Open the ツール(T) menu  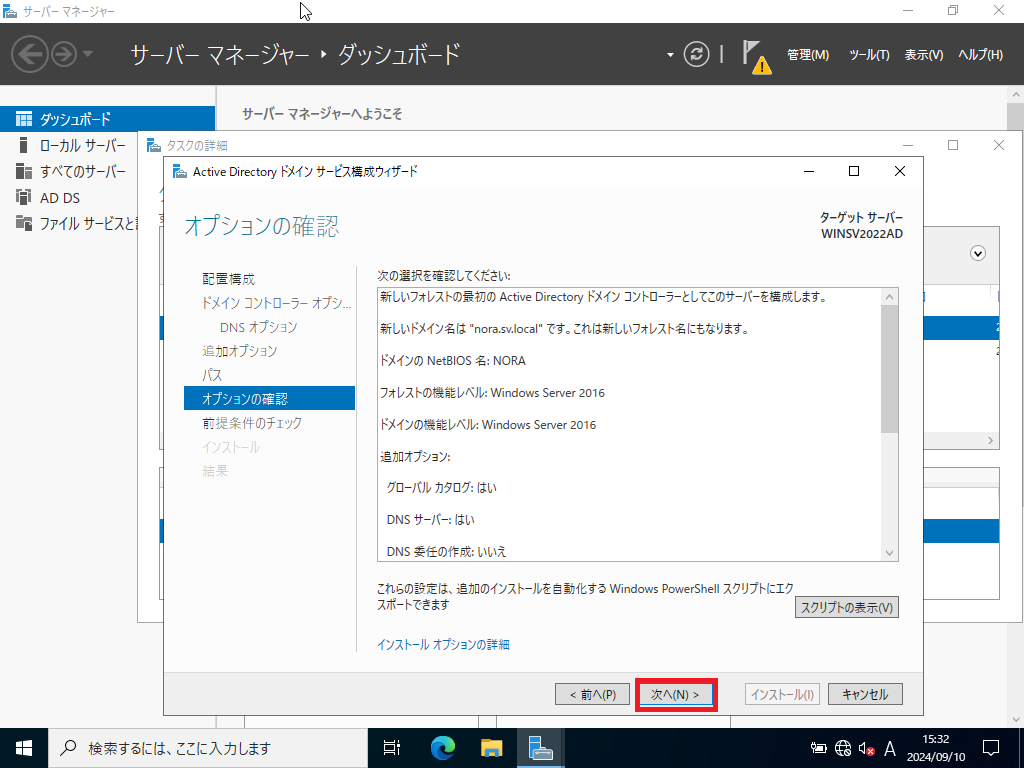[869, 55]
